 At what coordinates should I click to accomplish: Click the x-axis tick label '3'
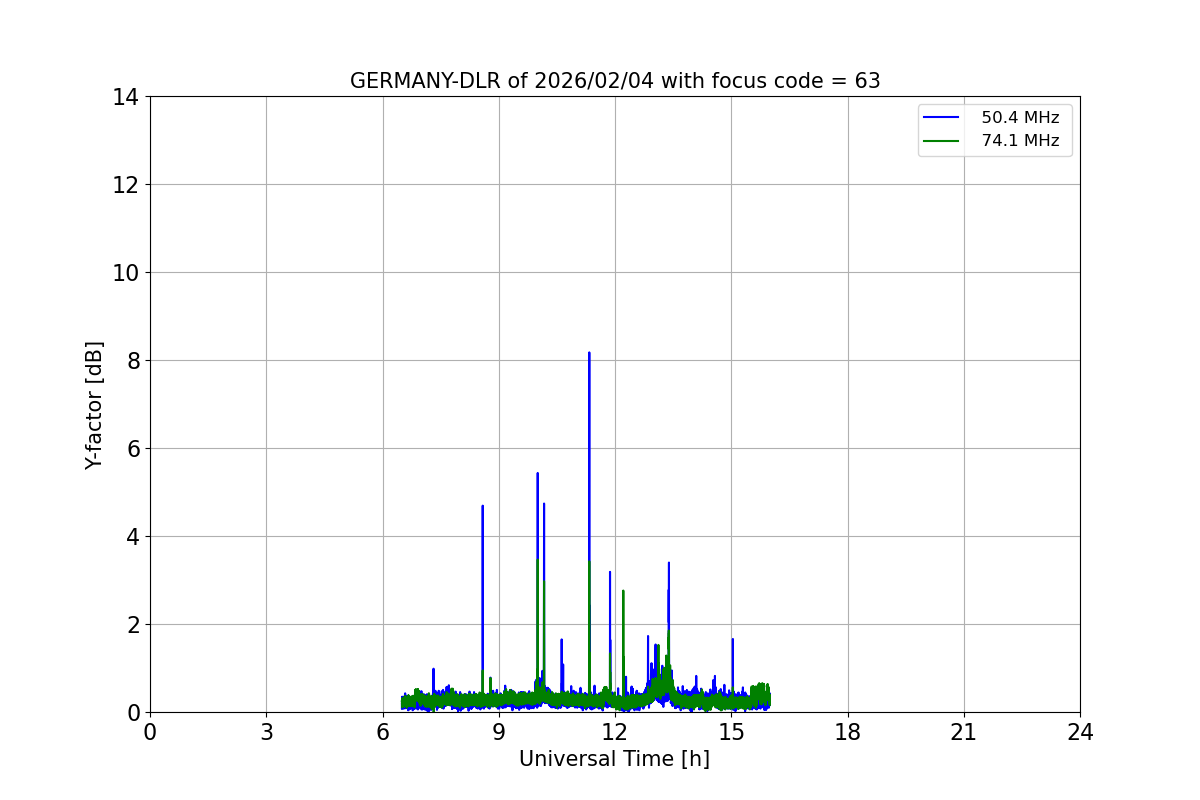click(266, 732)
